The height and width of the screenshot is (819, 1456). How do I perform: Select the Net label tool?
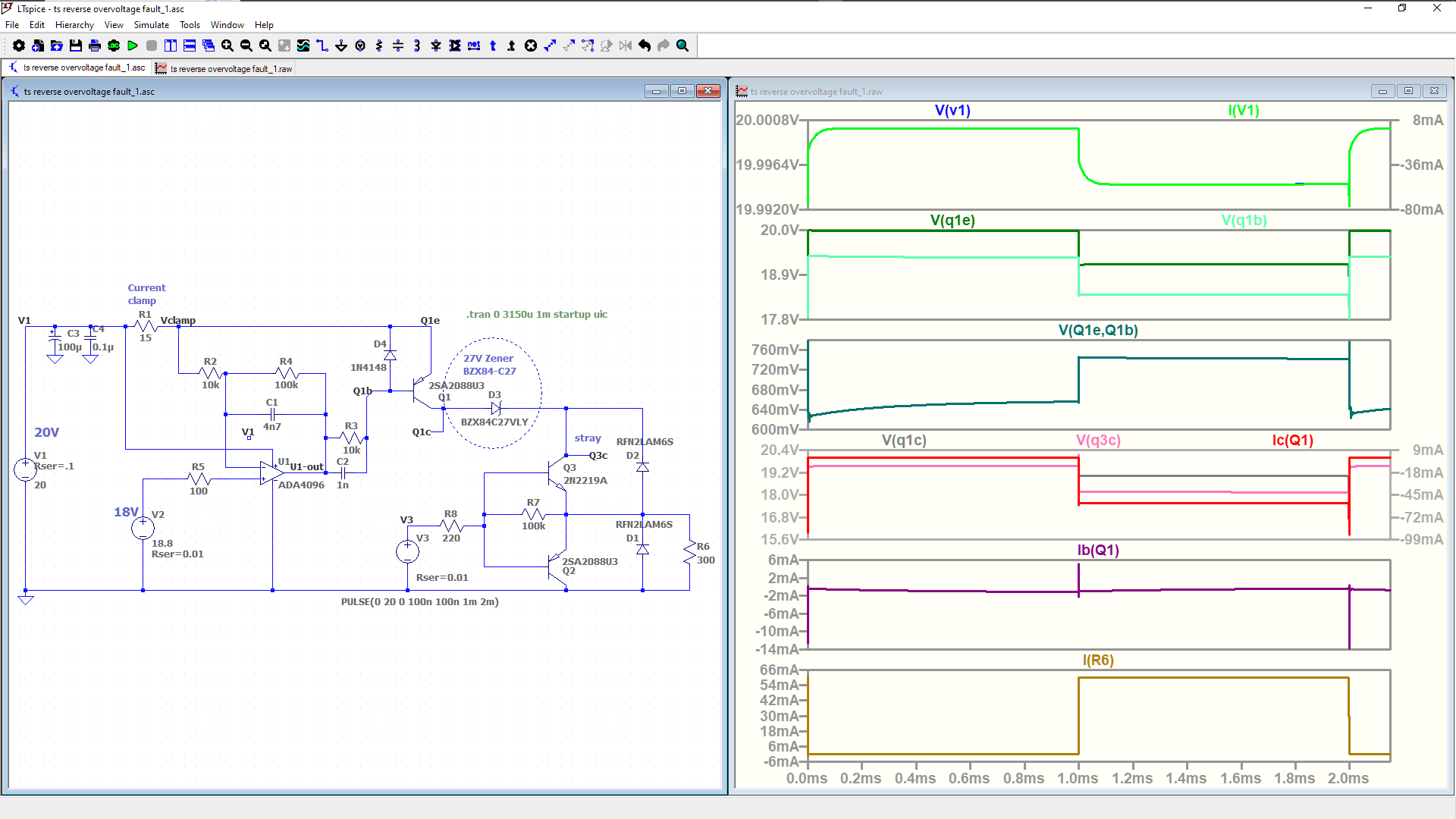click(474, 45)
